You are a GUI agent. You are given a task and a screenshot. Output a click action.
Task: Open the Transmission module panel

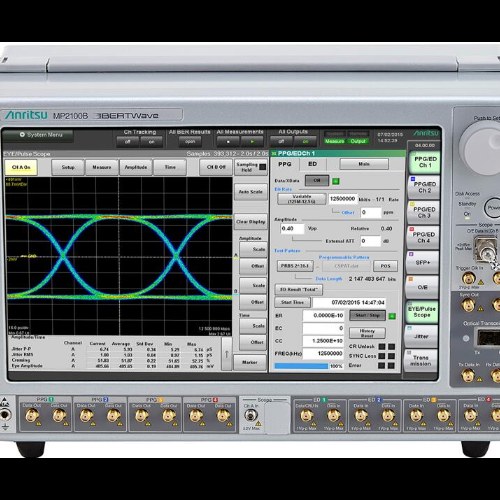click(x=421, y=360)
